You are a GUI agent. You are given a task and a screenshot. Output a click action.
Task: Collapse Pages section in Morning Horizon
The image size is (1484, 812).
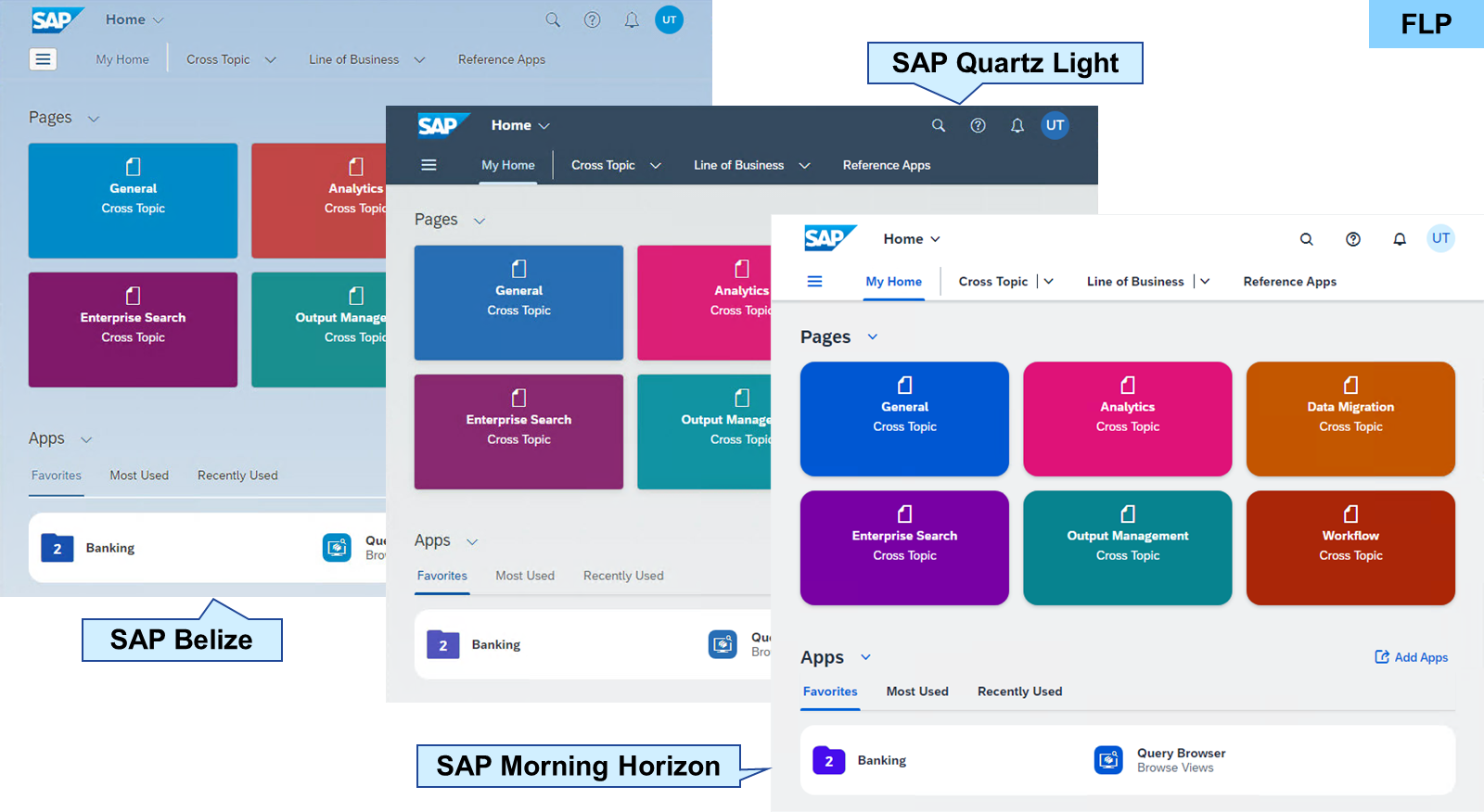tap(872, 336)
